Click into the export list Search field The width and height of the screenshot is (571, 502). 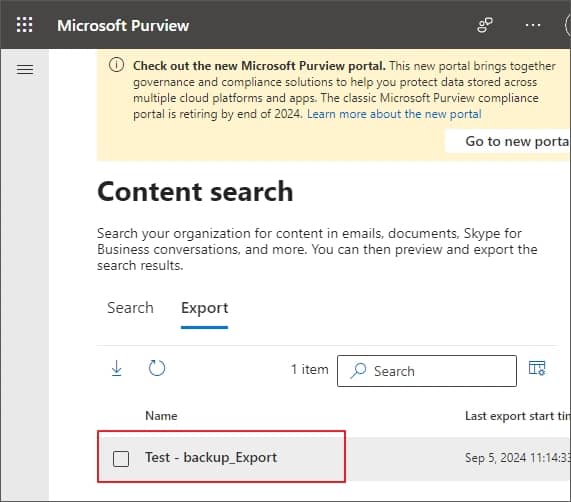click(x=427, y=371)
